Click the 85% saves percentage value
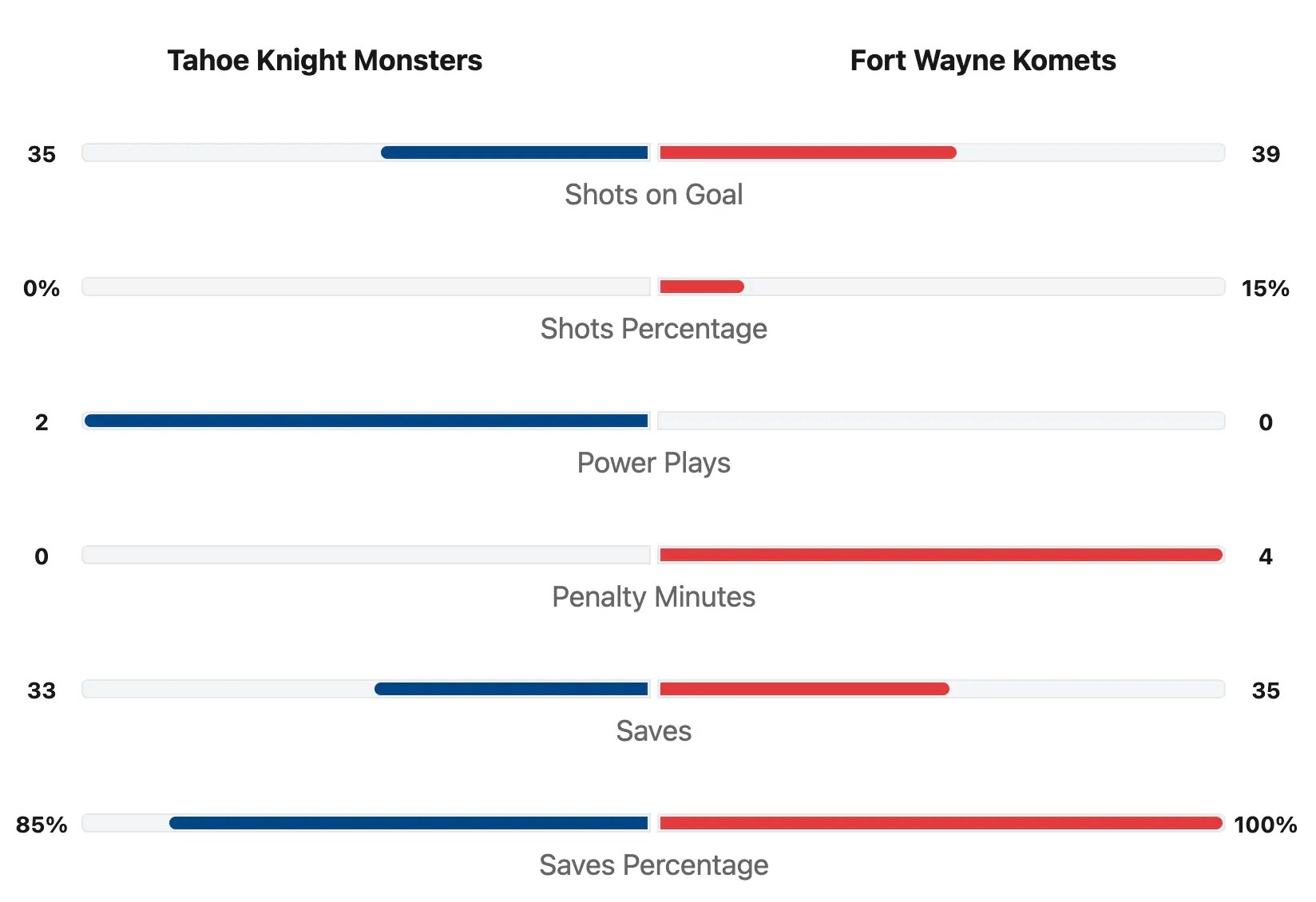 42,825
